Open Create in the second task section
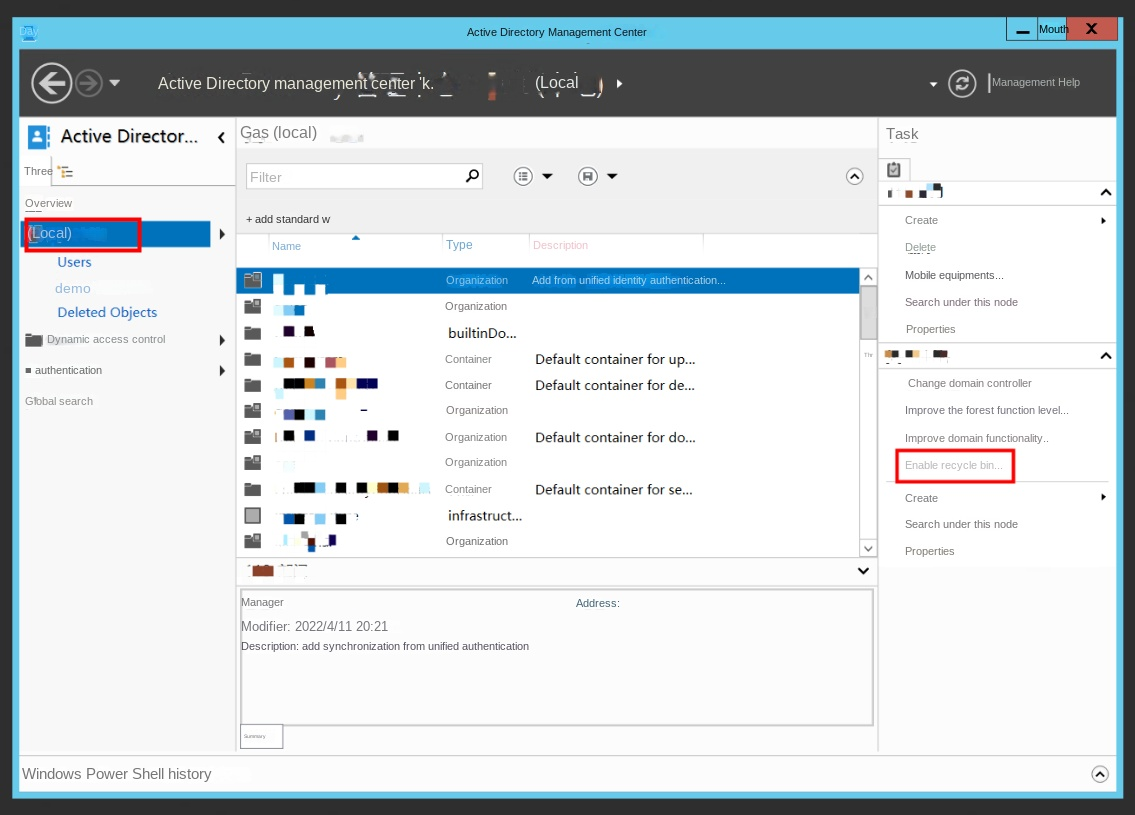Viewport: 1135px width, 815px height. 921,498
